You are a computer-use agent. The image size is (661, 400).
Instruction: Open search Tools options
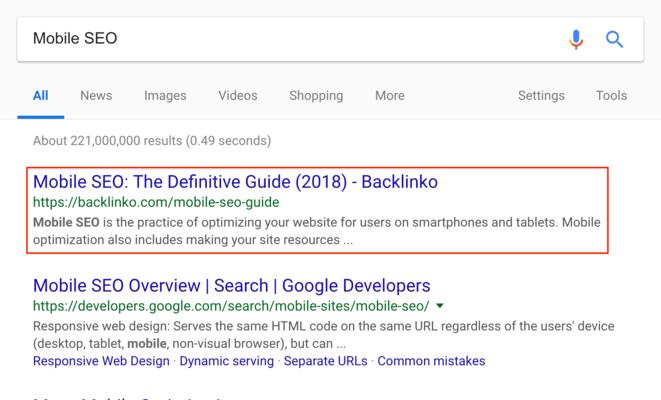pyautogui.click(x=611, y=96)
